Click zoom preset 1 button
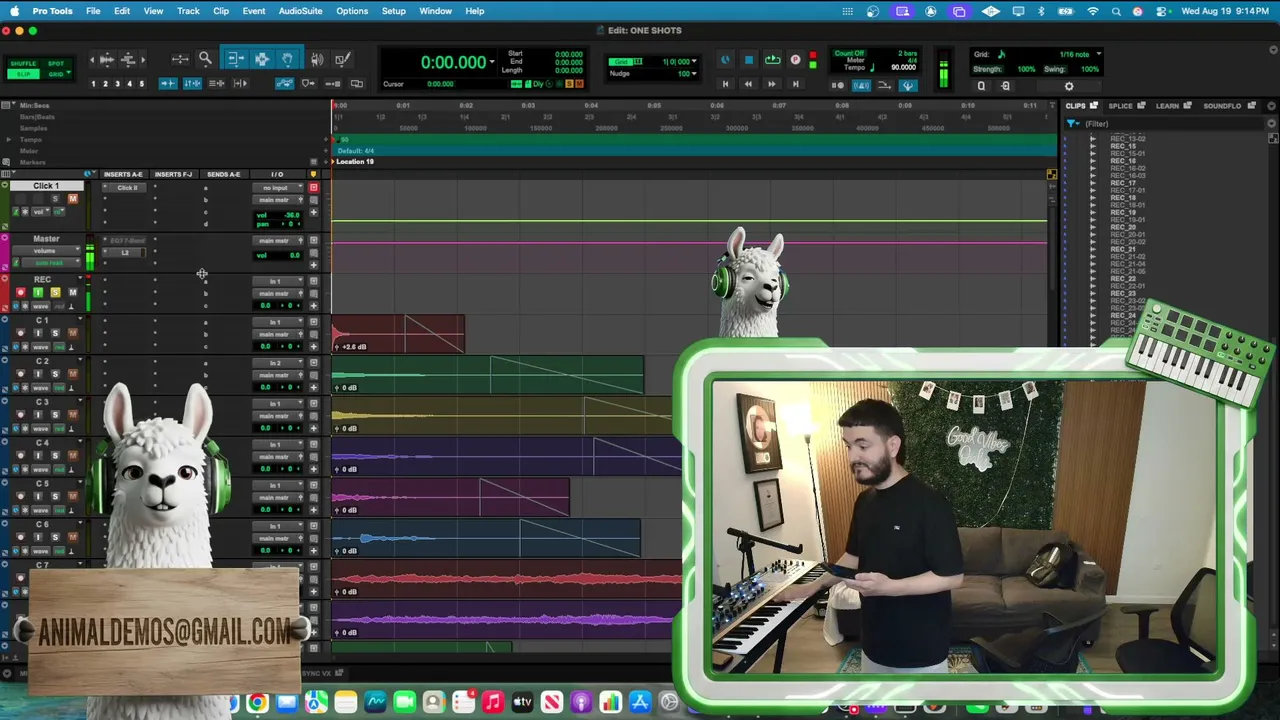Screen dimensions: 1280x720 tap(93, 83)
